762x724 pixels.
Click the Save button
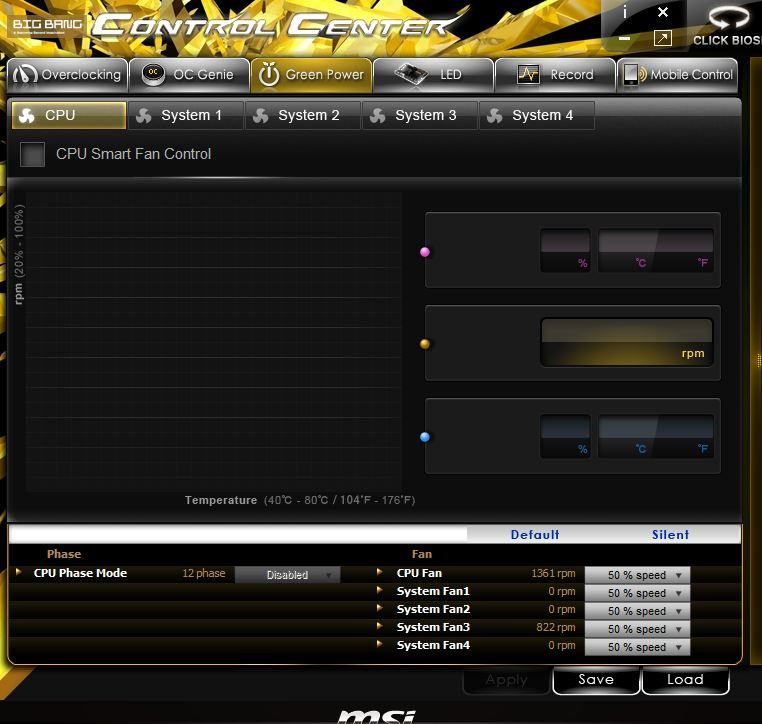(x=596, y=680)
